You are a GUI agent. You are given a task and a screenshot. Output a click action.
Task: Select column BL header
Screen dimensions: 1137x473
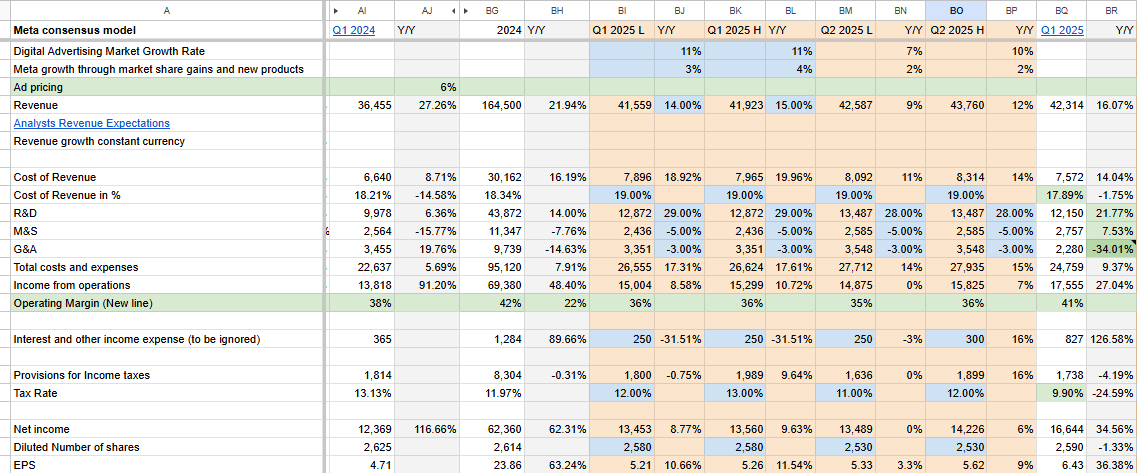[790, 11]
